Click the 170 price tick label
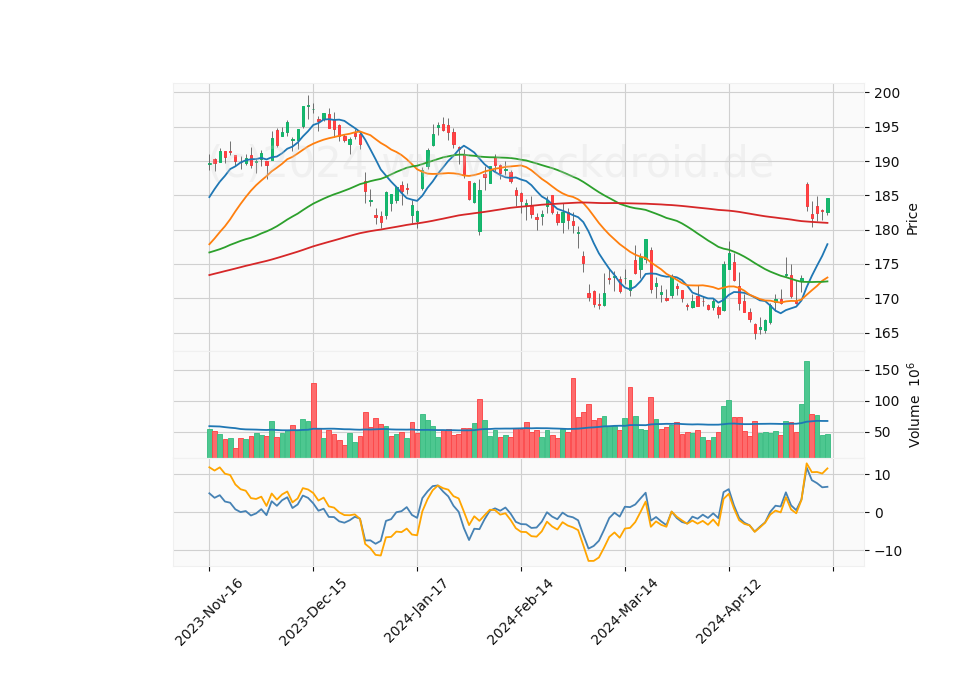Viewport: 960px width, 690px height. point(887,299)
